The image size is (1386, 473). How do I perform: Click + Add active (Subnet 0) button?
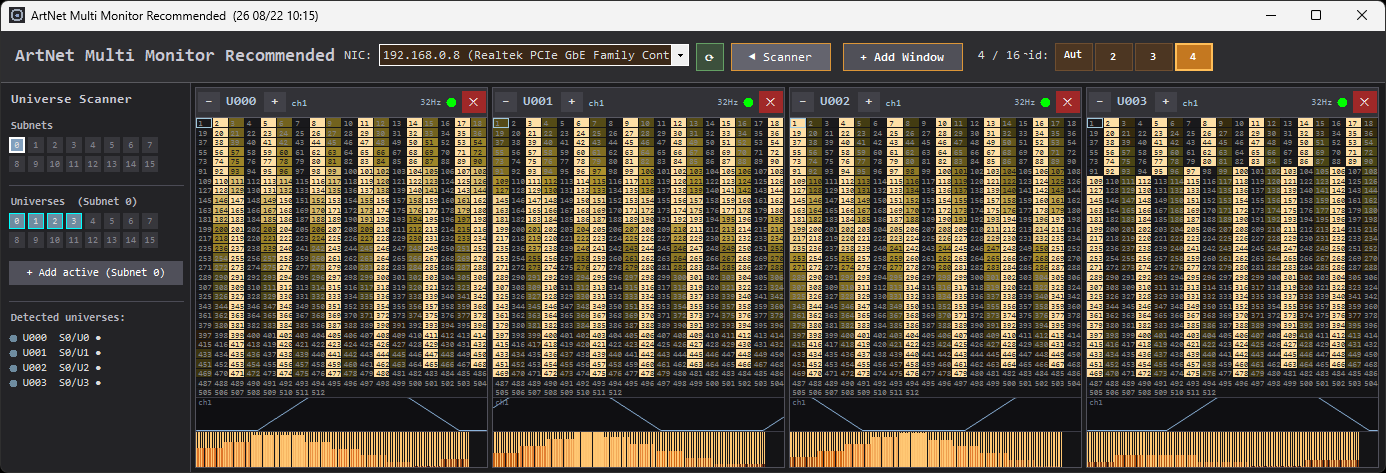(x=96, y=273)
